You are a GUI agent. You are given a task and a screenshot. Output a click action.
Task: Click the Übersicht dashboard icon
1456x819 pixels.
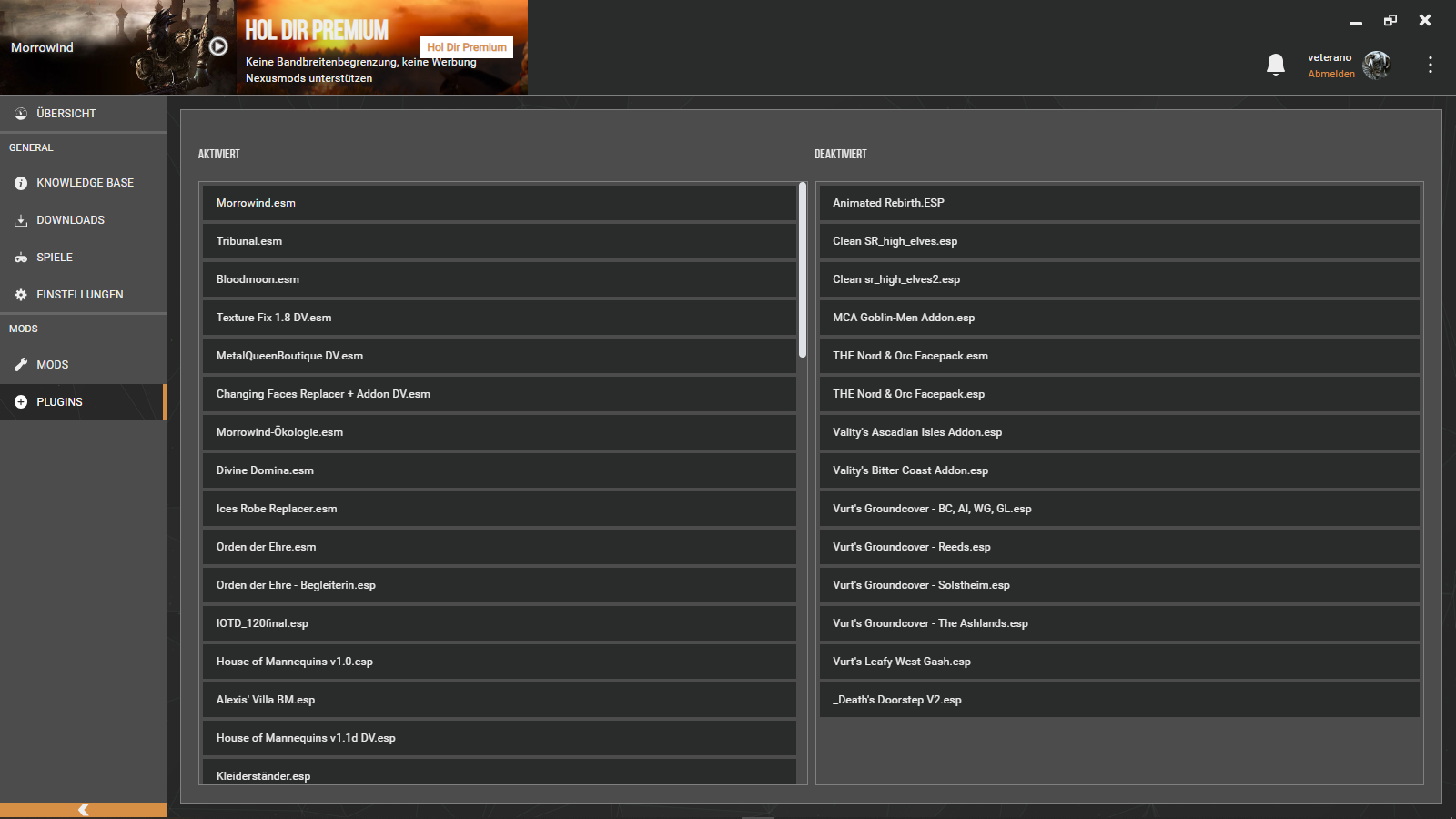[21, 114]
